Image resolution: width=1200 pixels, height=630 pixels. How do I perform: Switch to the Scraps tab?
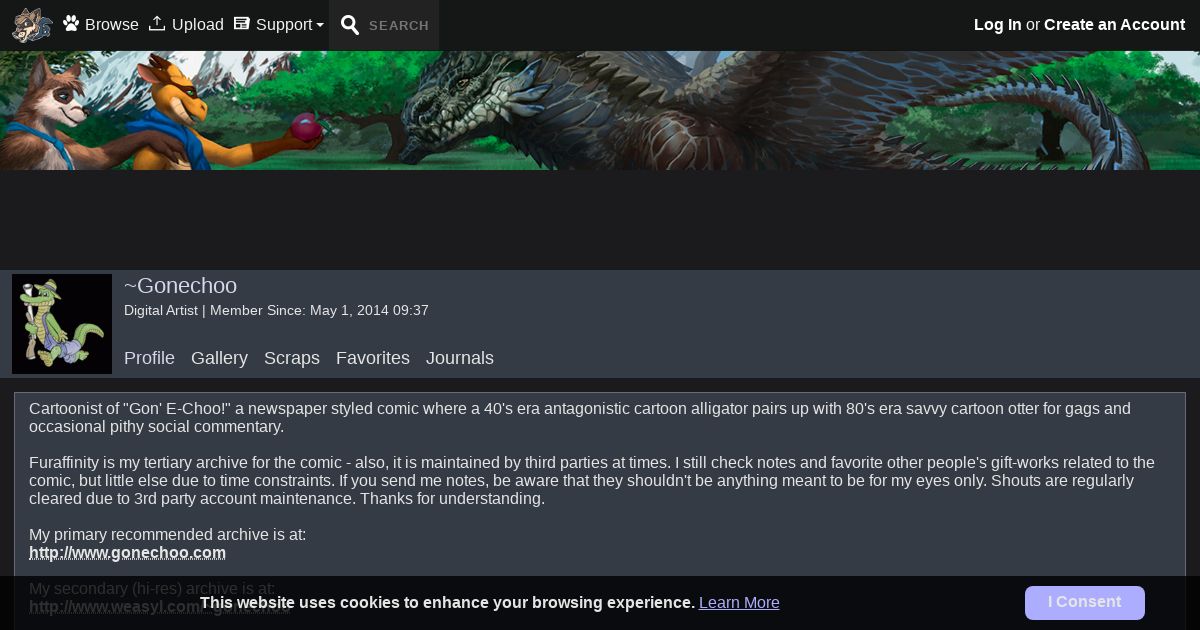pyautogui.click(x=292, y=358)
